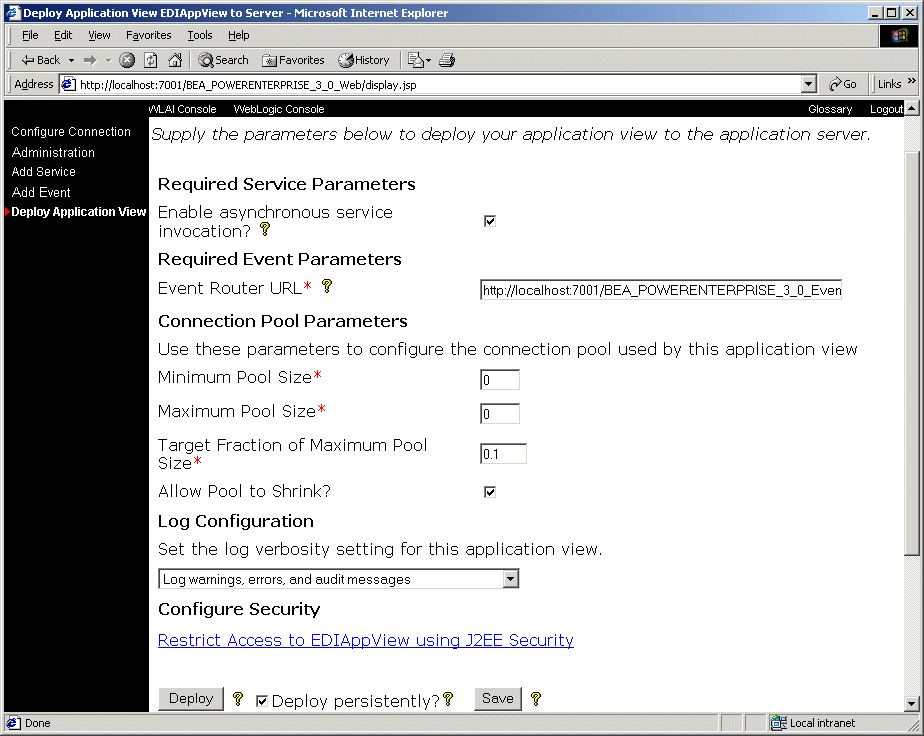Select Deploy Application View in sidebar

tap(78, 212)
